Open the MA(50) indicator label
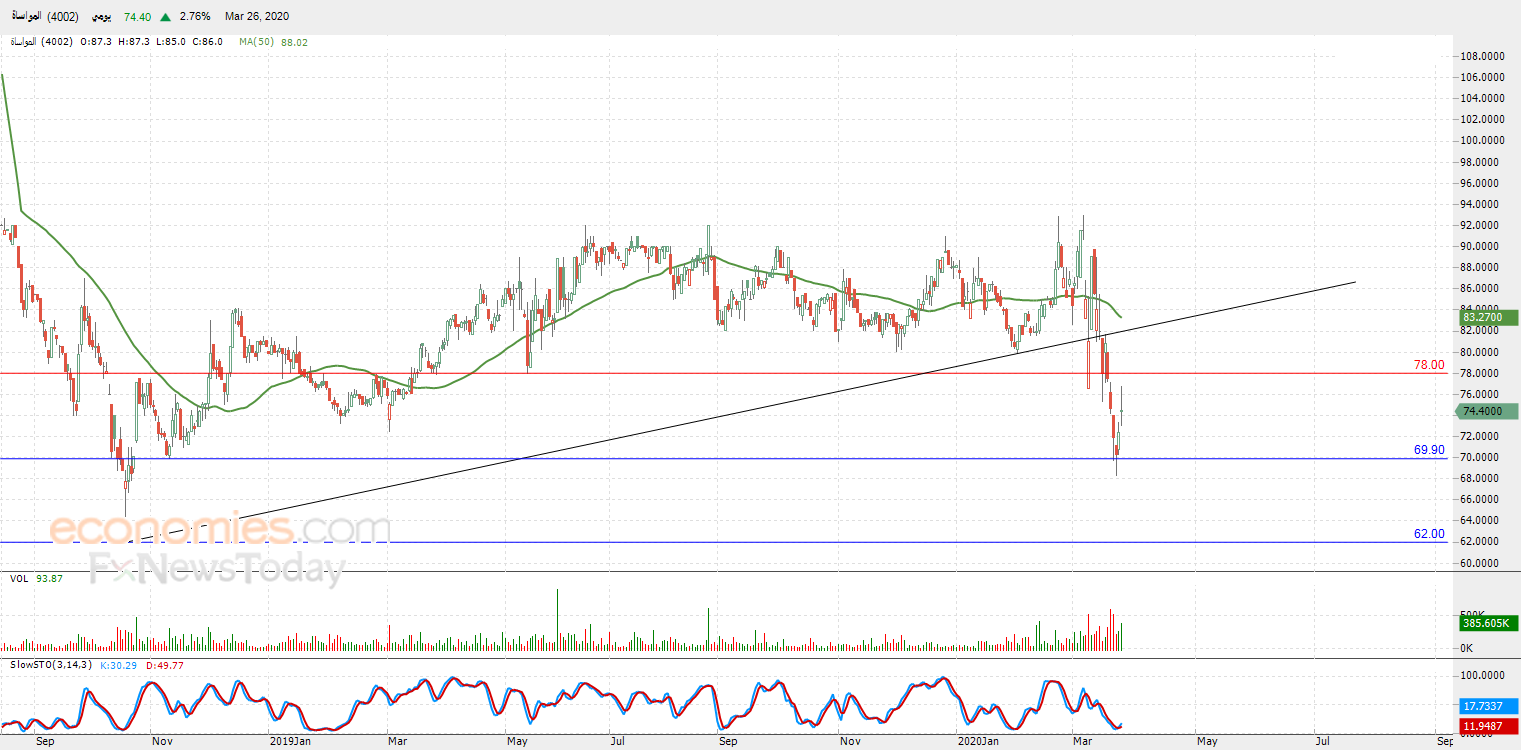 258,42
